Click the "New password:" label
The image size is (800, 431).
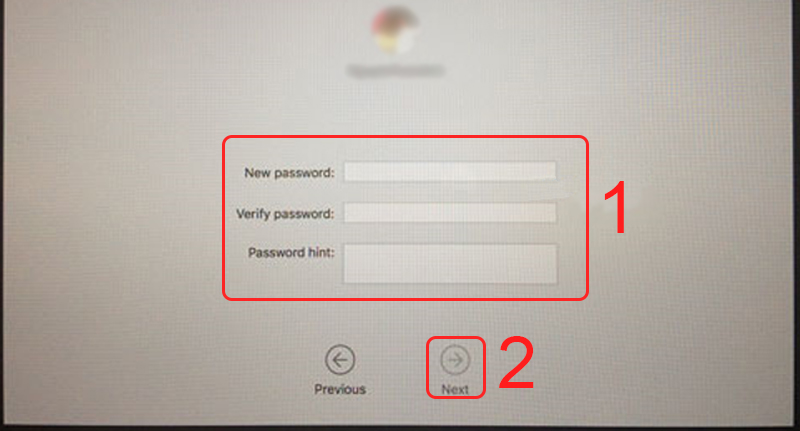coord(289,173)
